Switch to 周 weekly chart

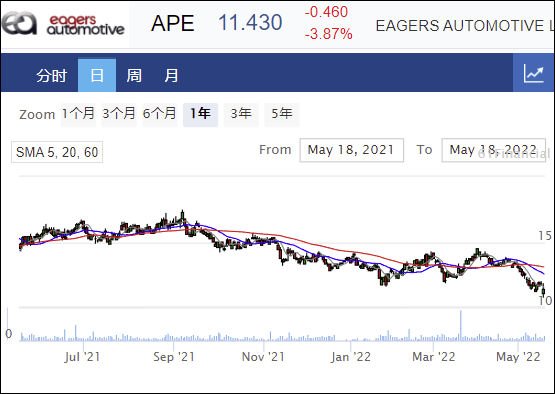pyautogui.click(x=134, y=75)
